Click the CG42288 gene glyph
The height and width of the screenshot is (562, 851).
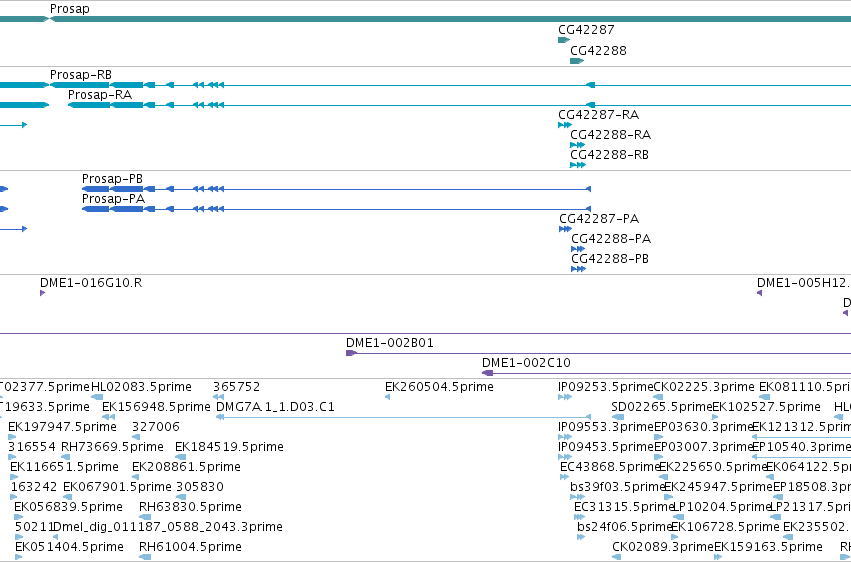point(576,61)
